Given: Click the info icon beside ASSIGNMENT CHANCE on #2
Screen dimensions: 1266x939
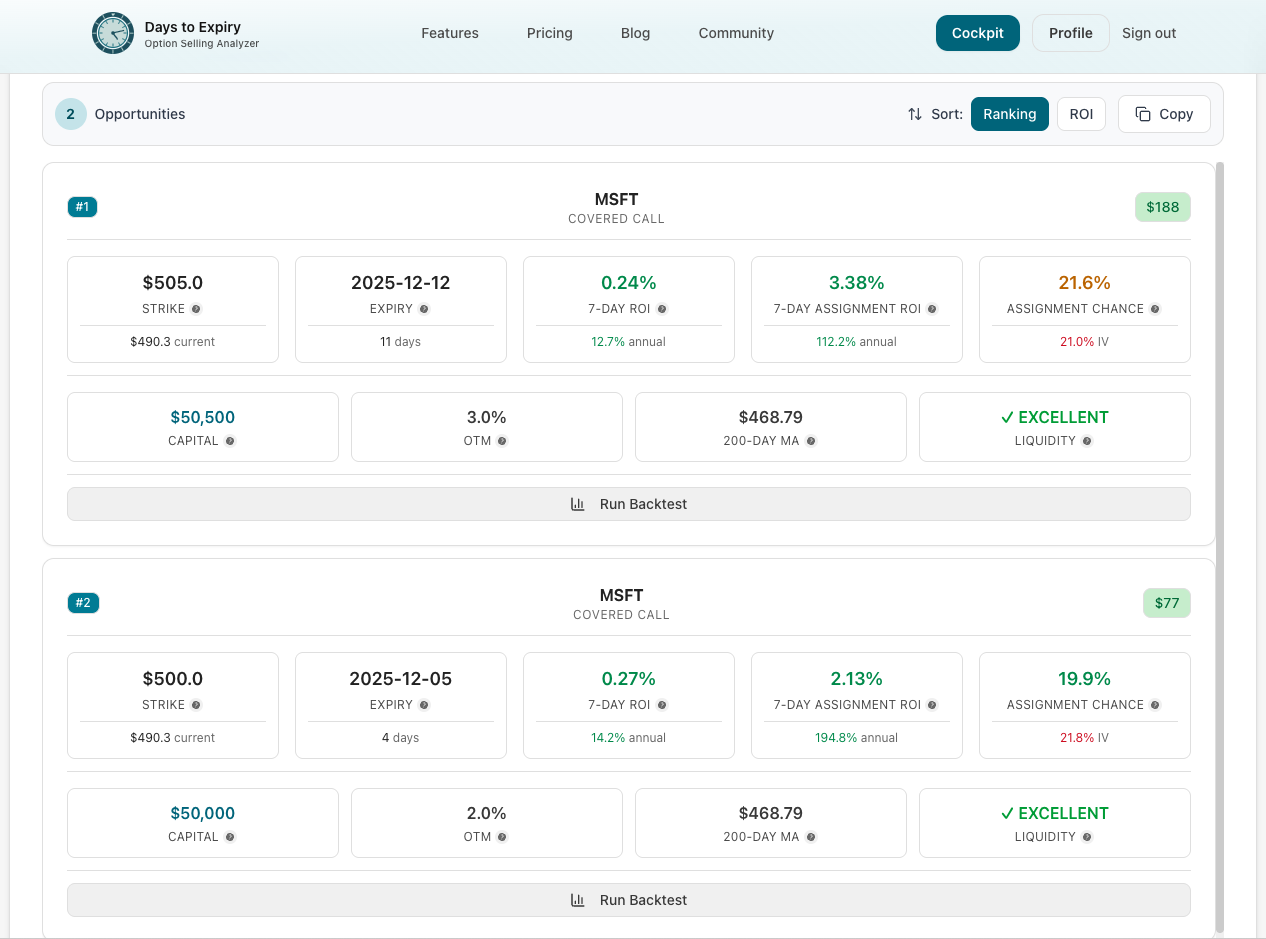Looking at the screenshot, I should 1155,705.
